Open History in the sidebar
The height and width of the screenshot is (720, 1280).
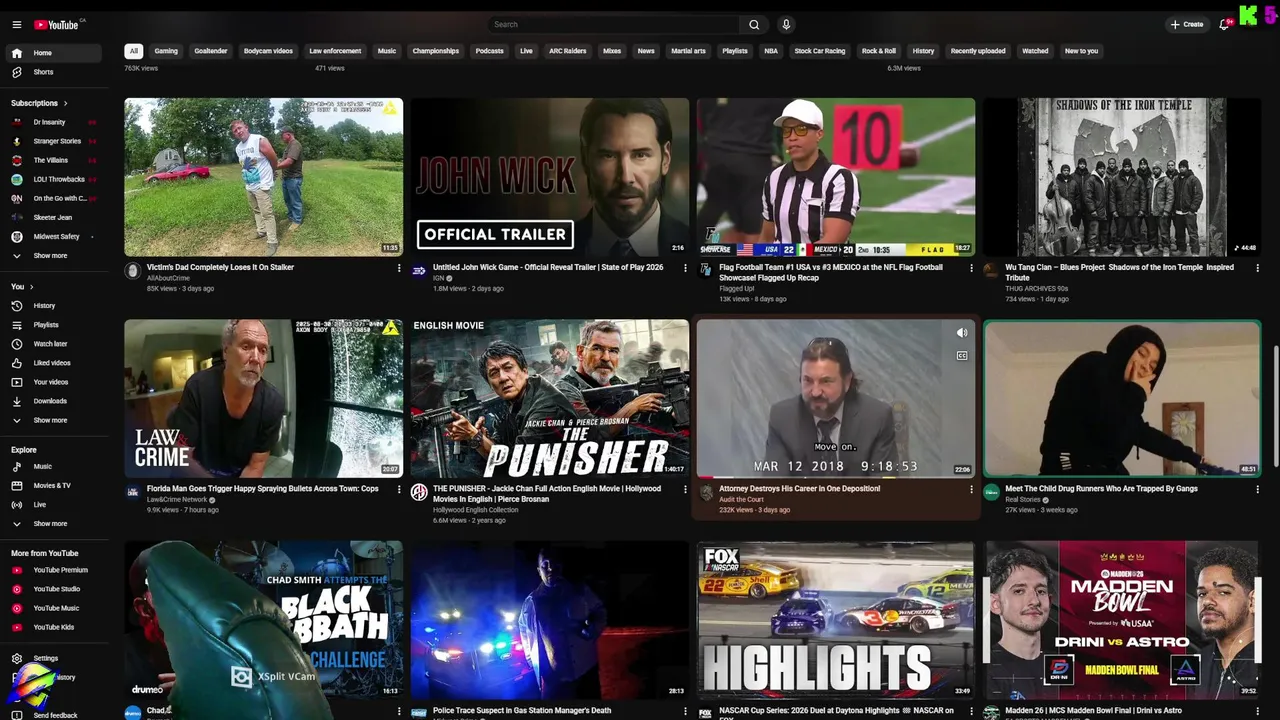(x=54, y=306)
